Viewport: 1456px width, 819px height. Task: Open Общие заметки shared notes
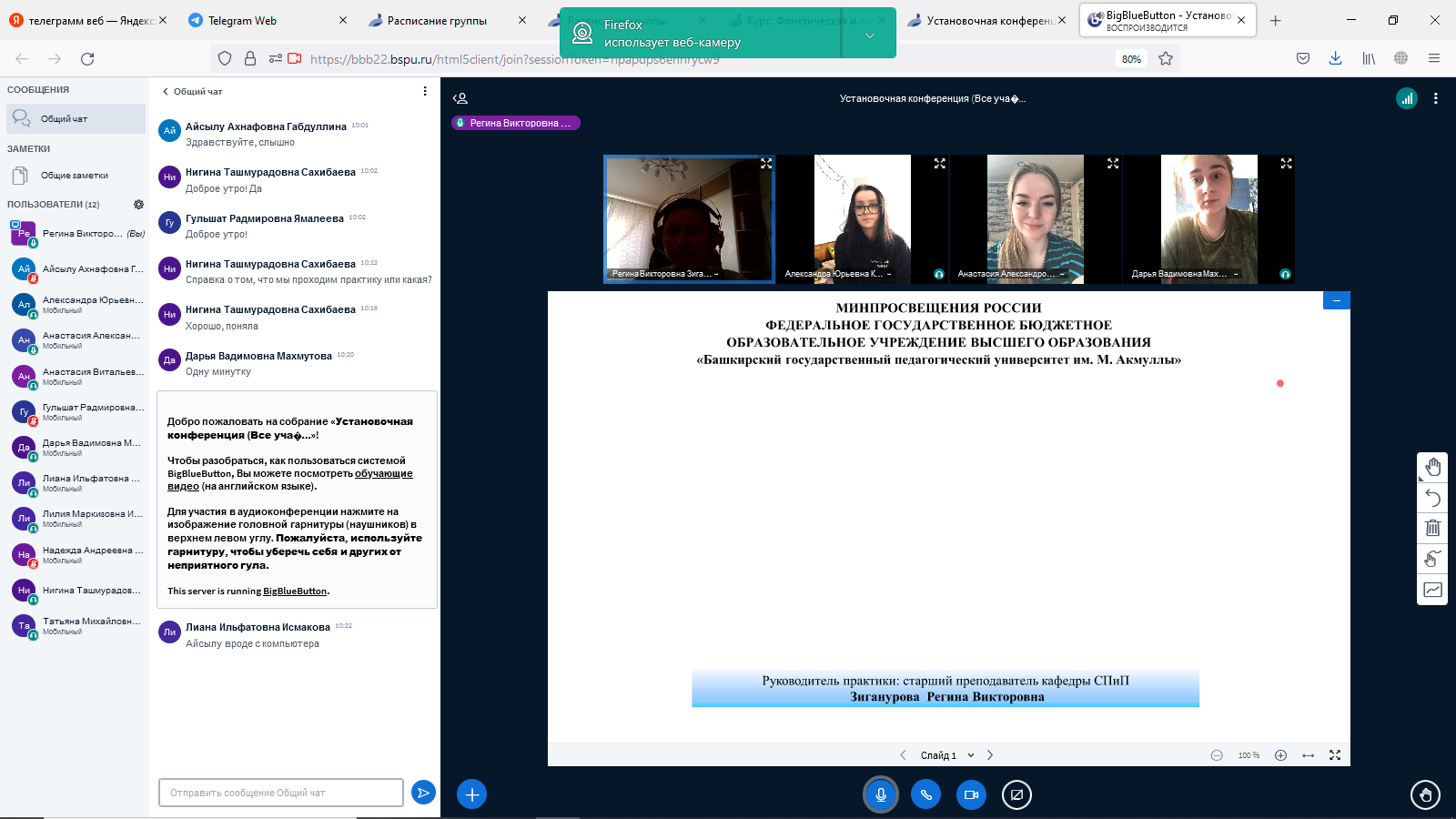tap(75, 176)
